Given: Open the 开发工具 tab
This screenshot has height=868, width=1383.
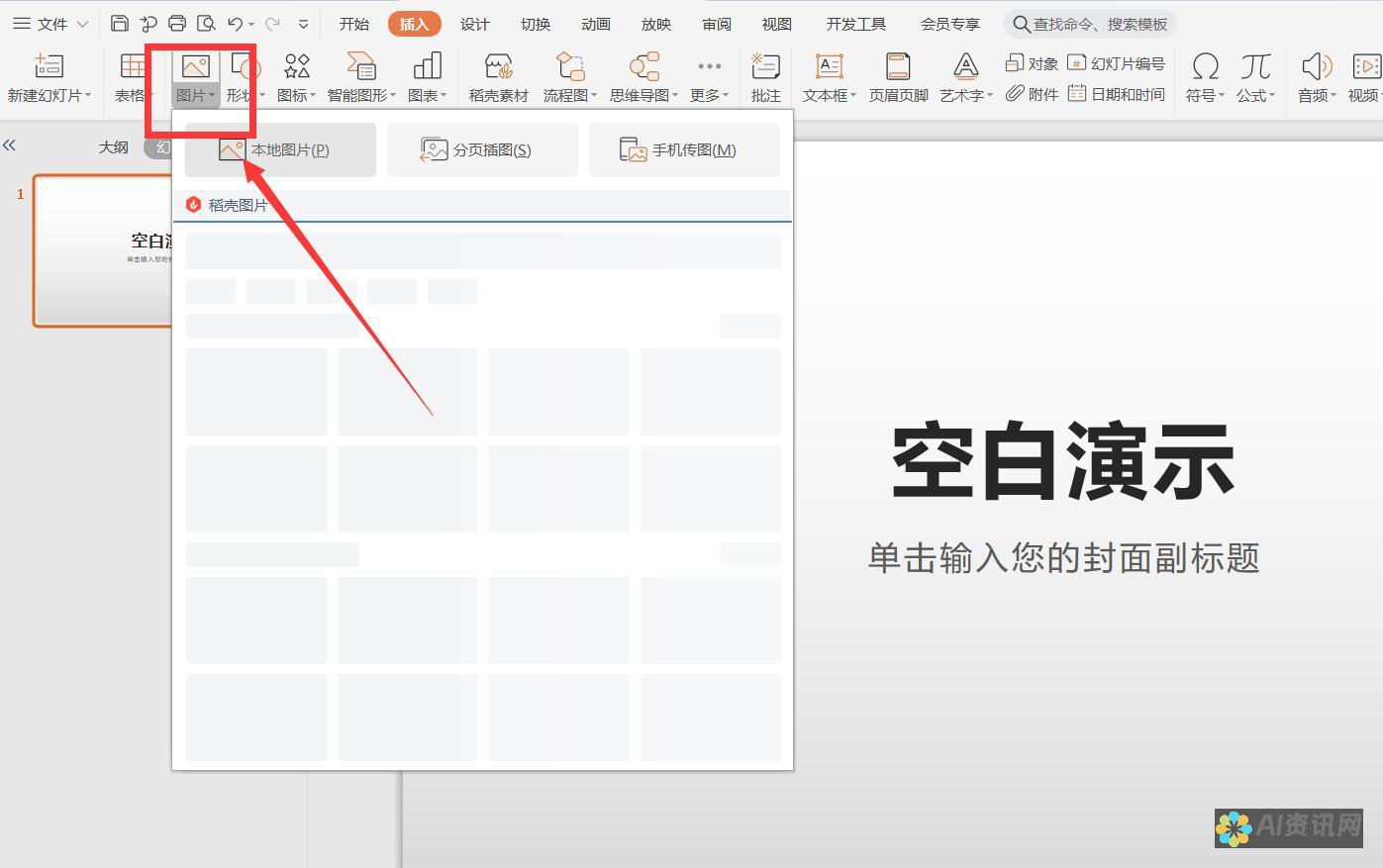Looking at the screenshot, I should pos(855,24).
